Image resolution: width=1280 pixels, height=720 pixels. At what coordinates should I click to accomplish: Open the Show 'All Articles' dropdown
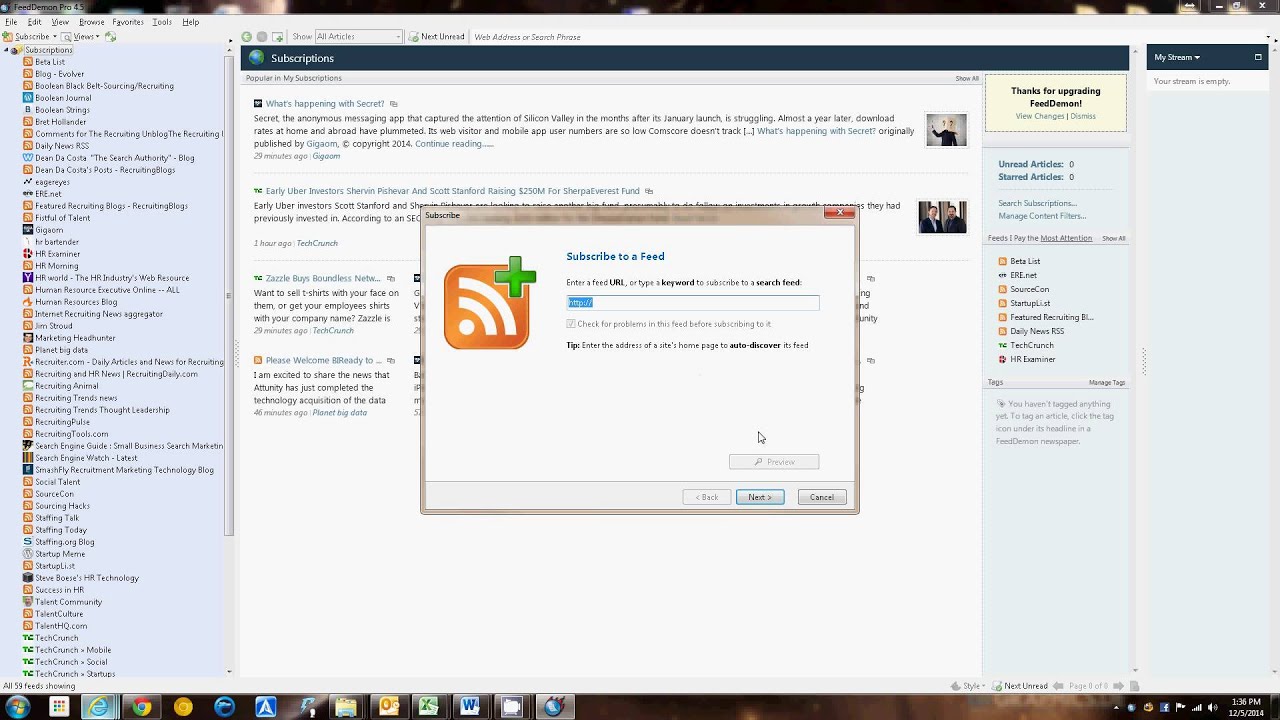[x=358, y=37]
